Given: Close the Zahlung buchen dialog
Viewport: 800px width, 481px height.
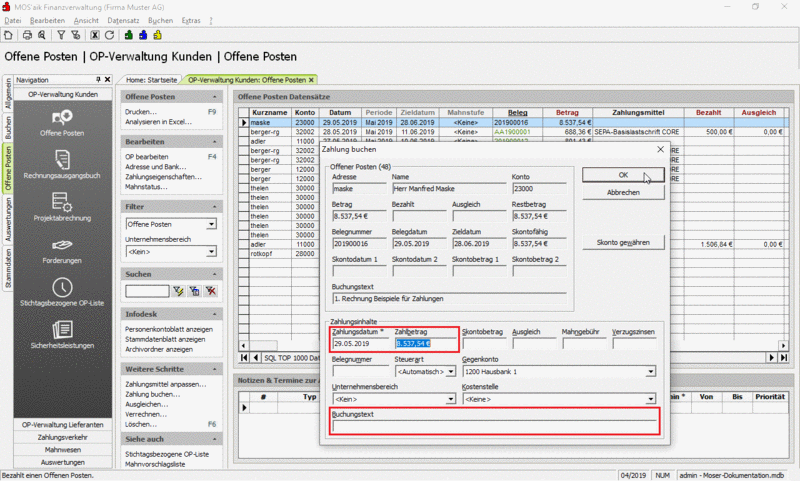Looking at the screenshot, I should click(660, 149).
